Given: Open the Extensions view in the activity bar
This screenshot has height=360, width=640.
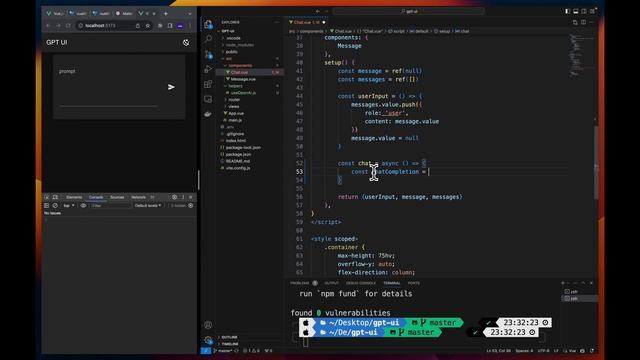Looking at the screenshot, I should click(x=208, y=84).
